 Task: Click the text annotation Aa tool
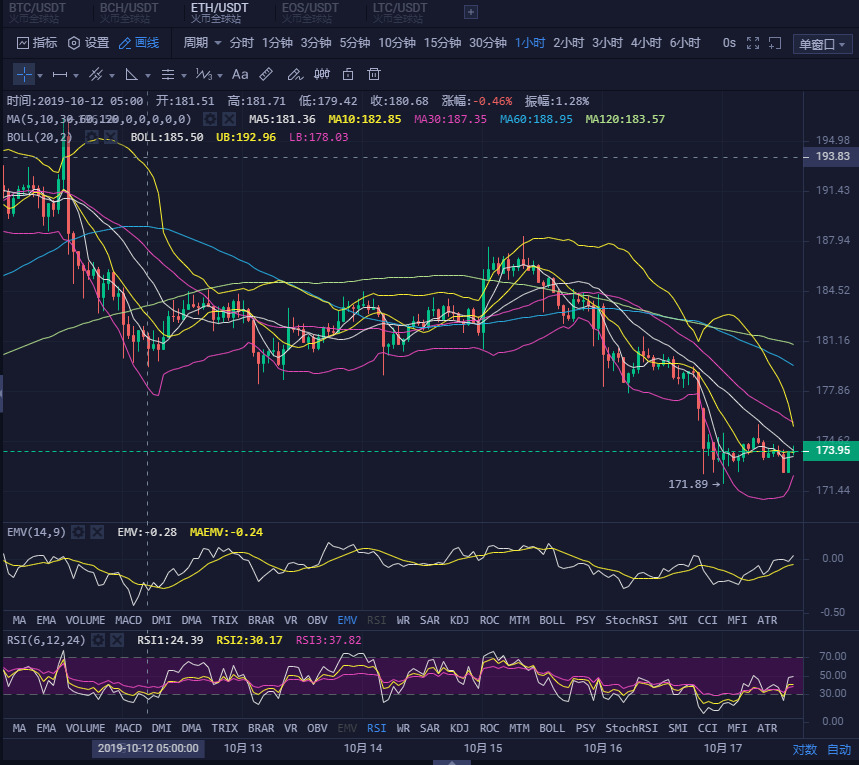click(240, 74)
